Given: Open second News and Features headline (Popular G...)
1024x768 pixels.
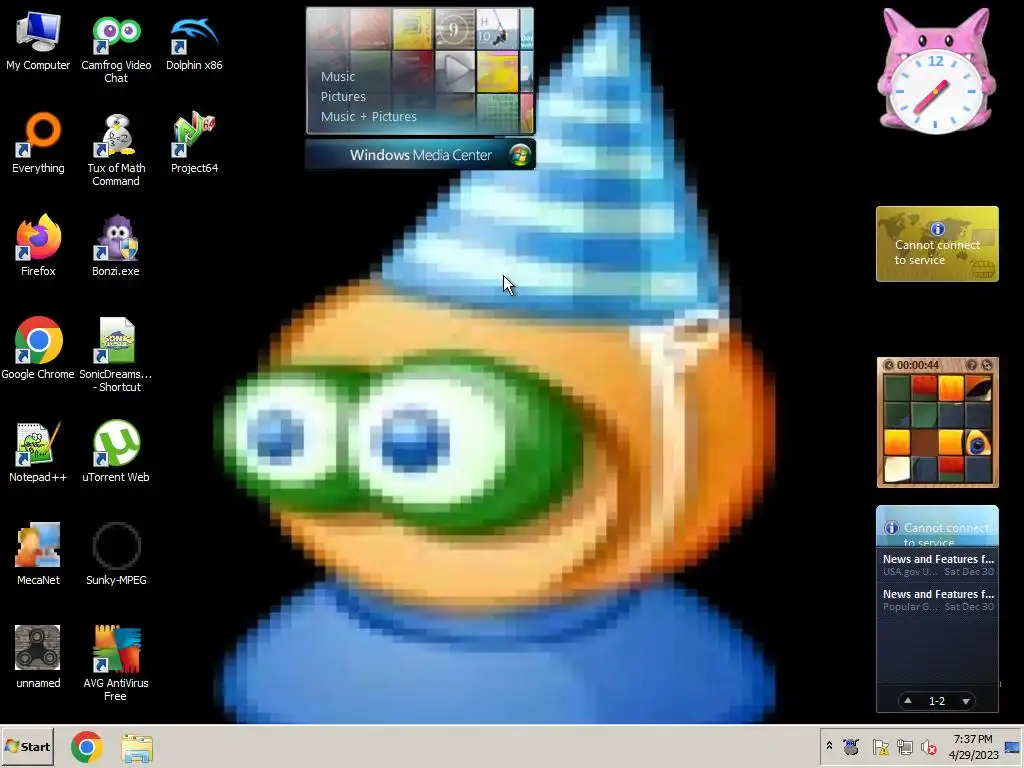Looking at the screenshot, I should click(x=938, y=600).
